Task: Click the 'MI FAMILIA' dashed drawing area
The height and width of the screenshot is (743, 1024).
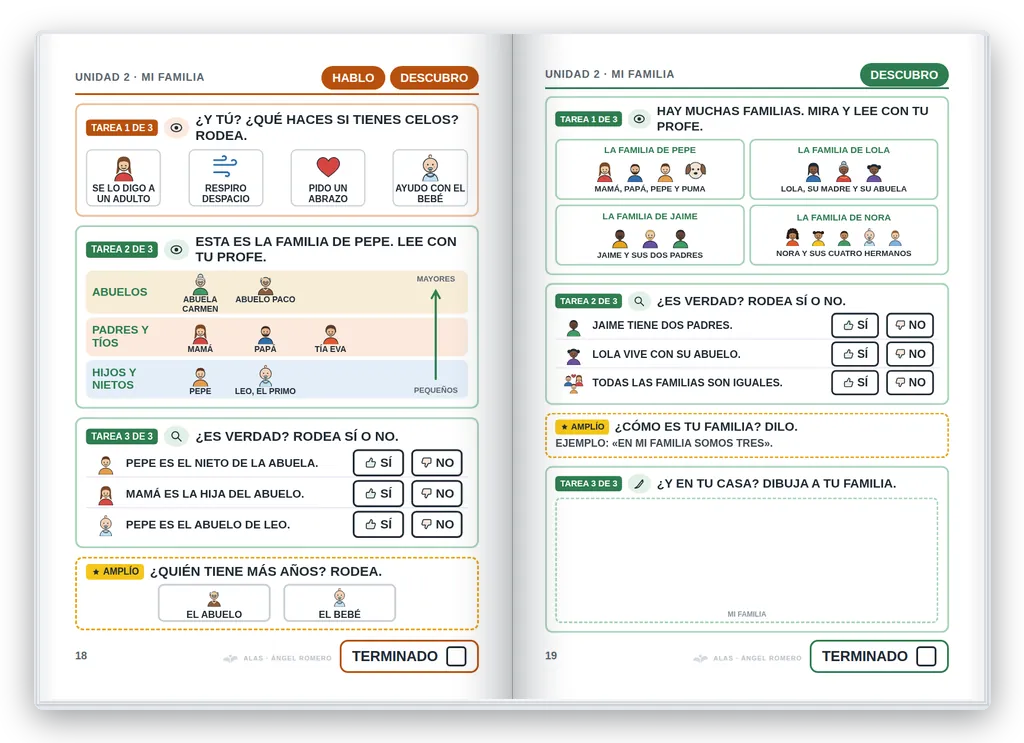Action: click(x=746, y=560)
